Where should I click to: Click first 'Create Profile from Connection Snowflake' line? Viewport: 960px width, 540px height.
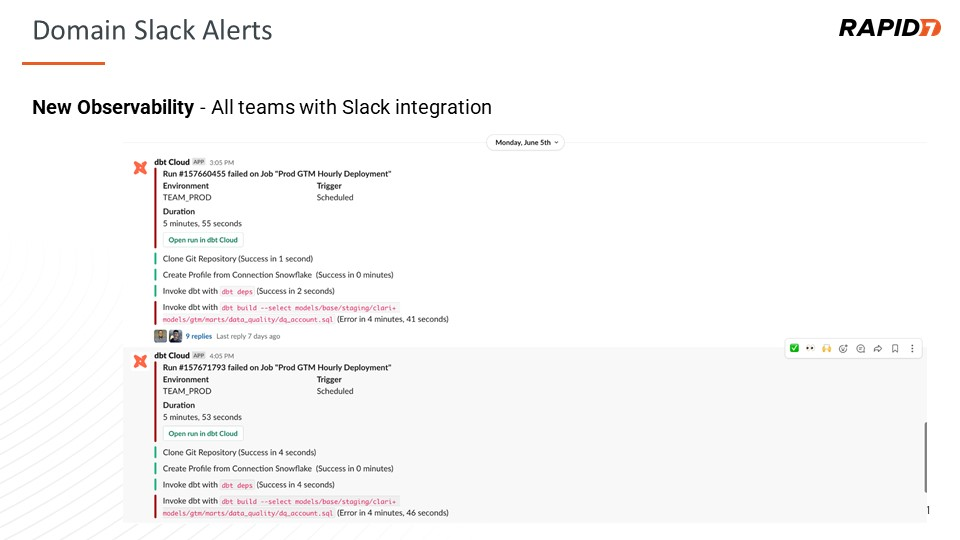[x=278, y=275]
